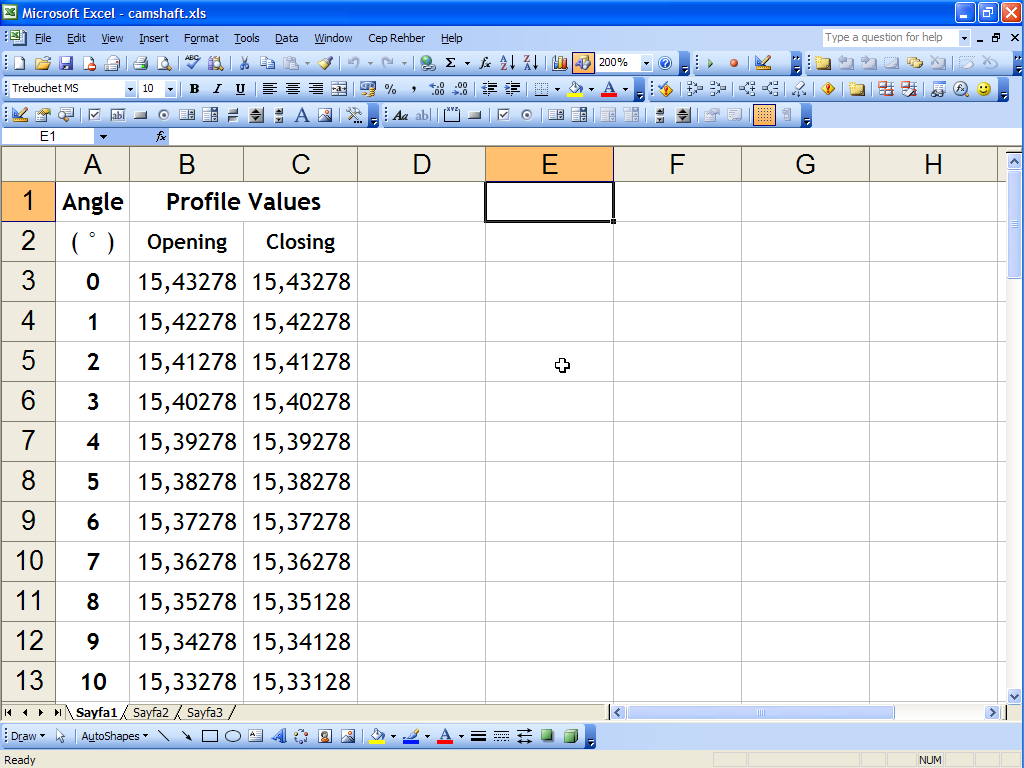This screenshot has width=1024, height=768.
Task: Insert WordArt from the Drawing toolbar
Action: (278, 737)
